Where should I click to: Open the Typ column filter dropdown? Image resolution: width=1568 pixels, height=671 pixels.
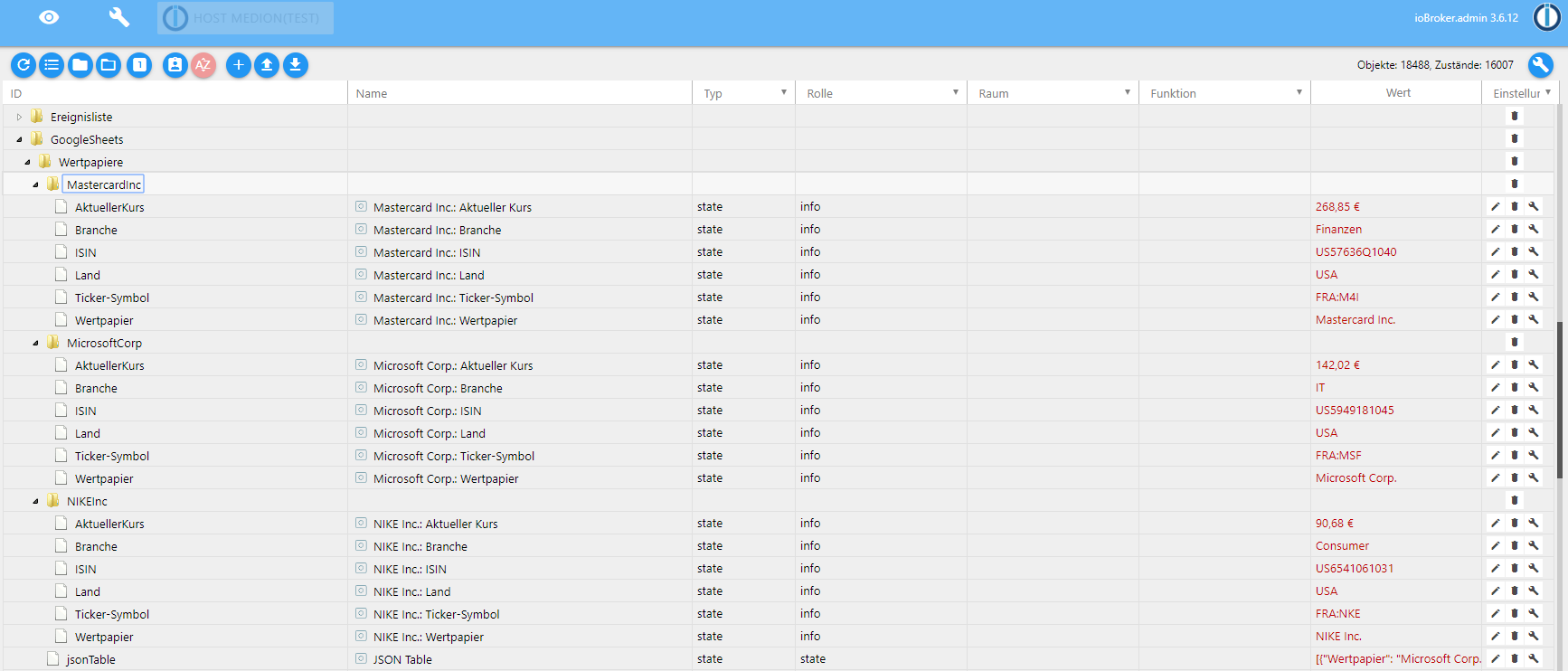click(783, 92)
